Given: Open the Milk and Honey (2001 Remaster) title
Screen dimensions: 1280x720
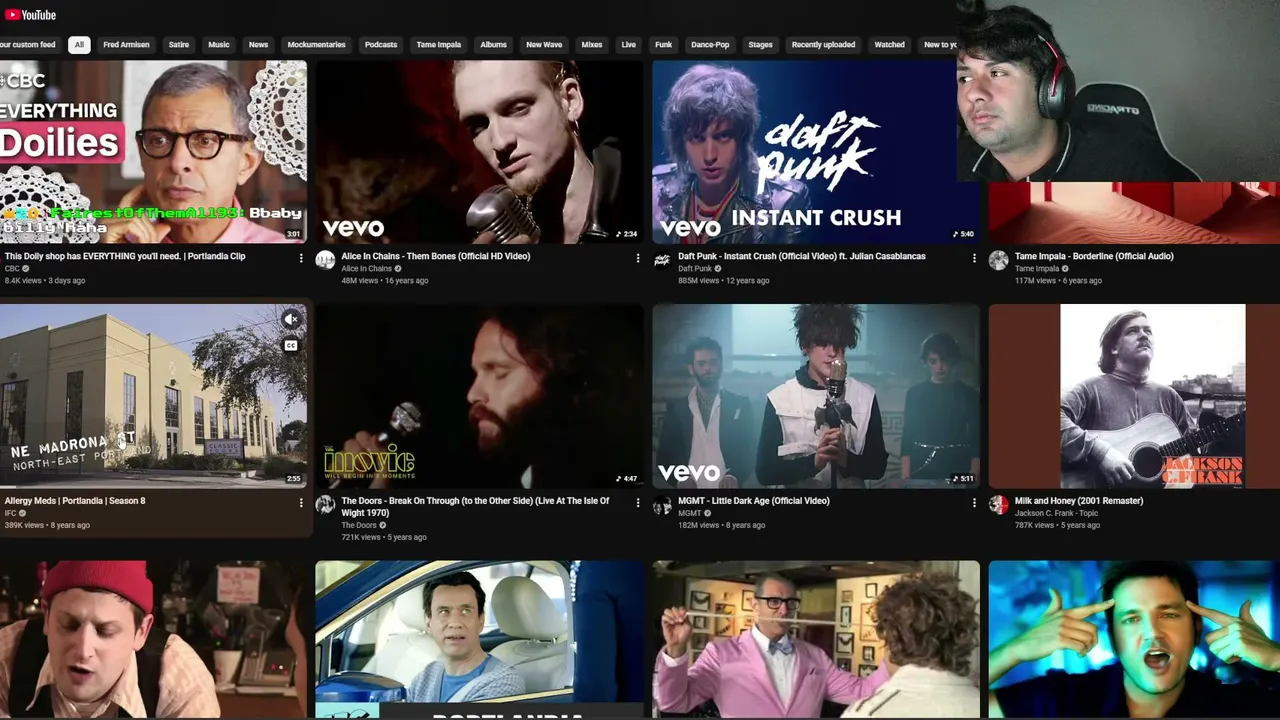Looking at the screenshot, I should coord(1079,501).
